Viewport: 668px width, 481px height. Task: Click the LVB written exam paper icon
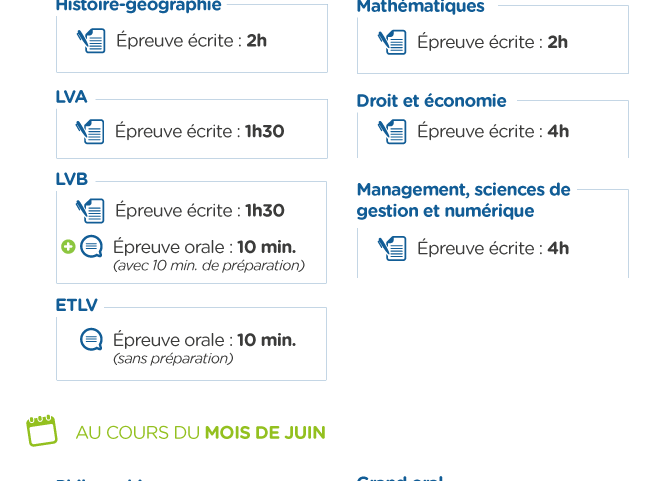pyautogui.click(x=90, y=210)
